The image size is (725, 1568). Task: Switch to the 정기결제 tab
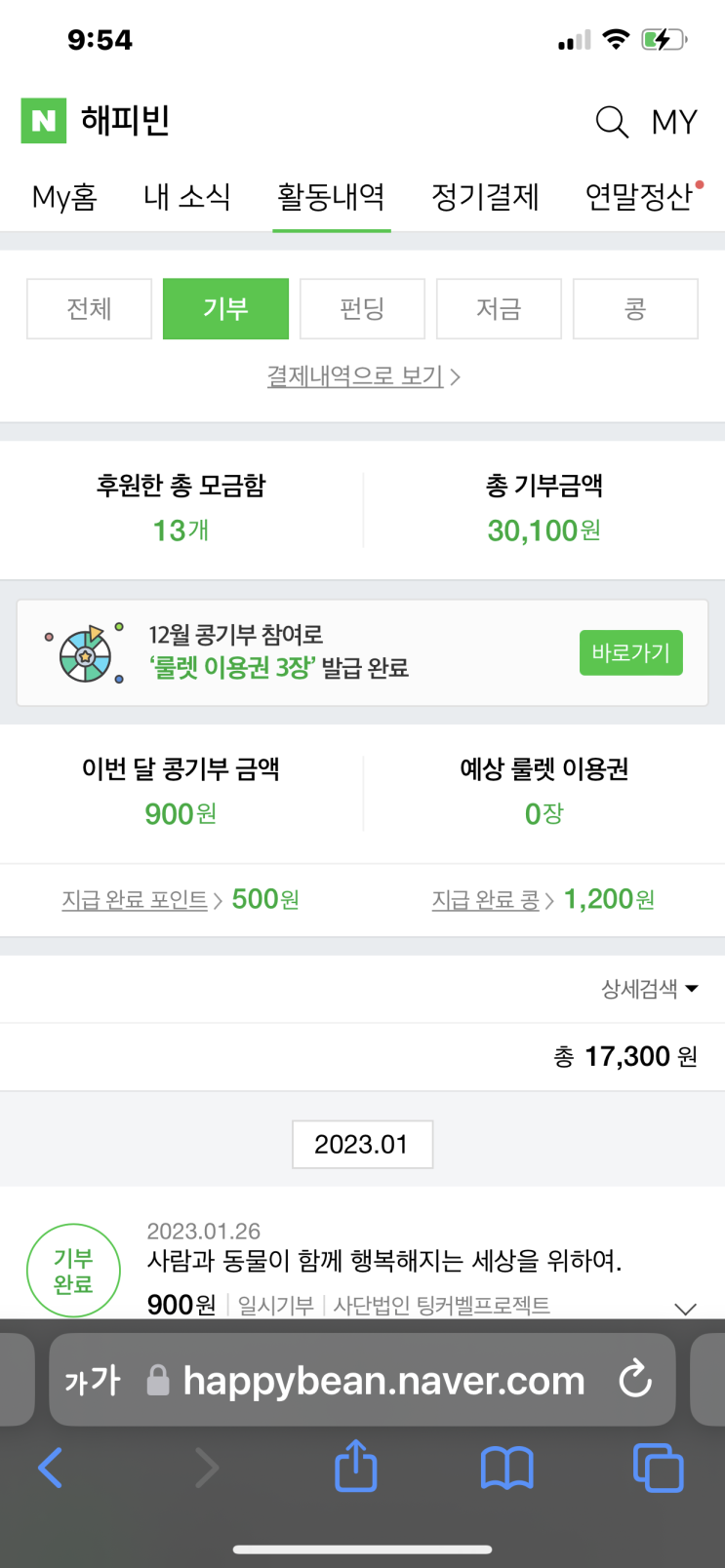485,197
